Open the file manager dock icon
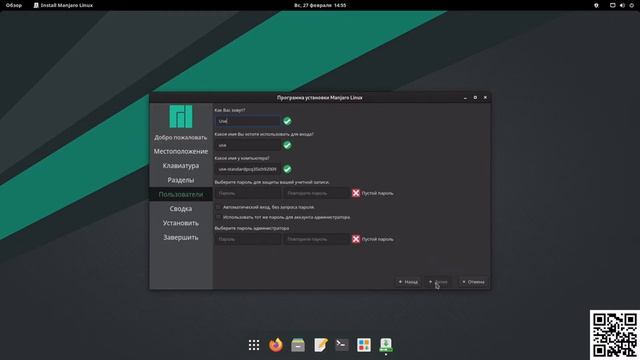 click(298, 345)
